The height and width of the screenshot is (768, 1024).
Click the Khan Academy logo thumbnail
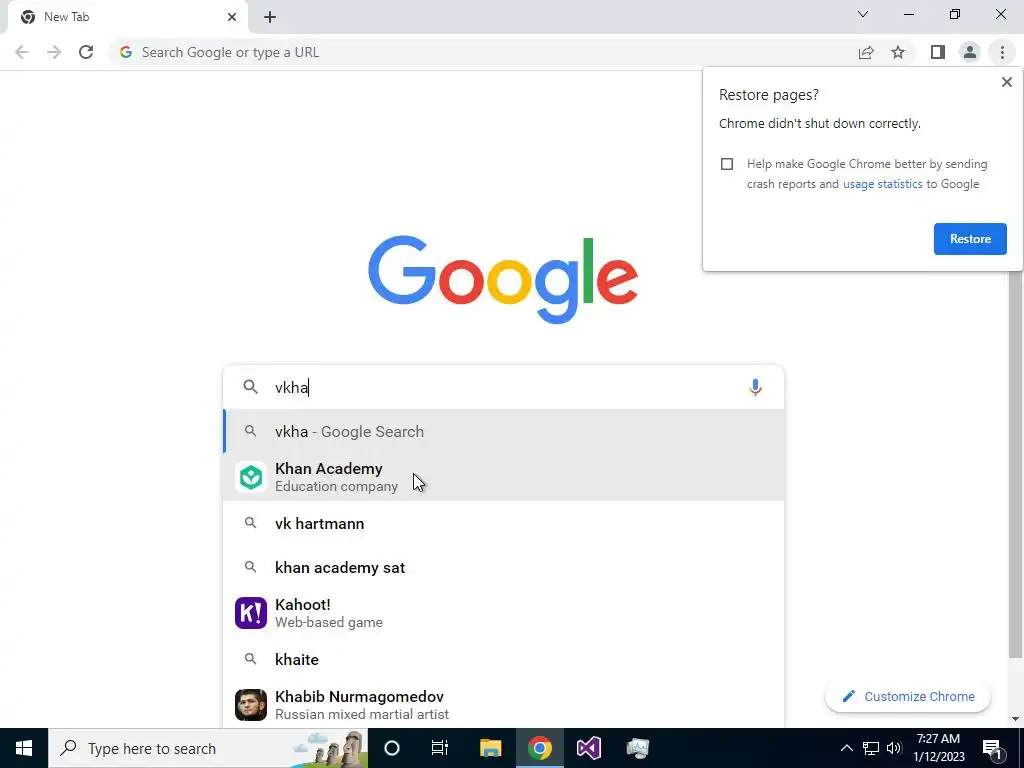[x=251, y=477]
